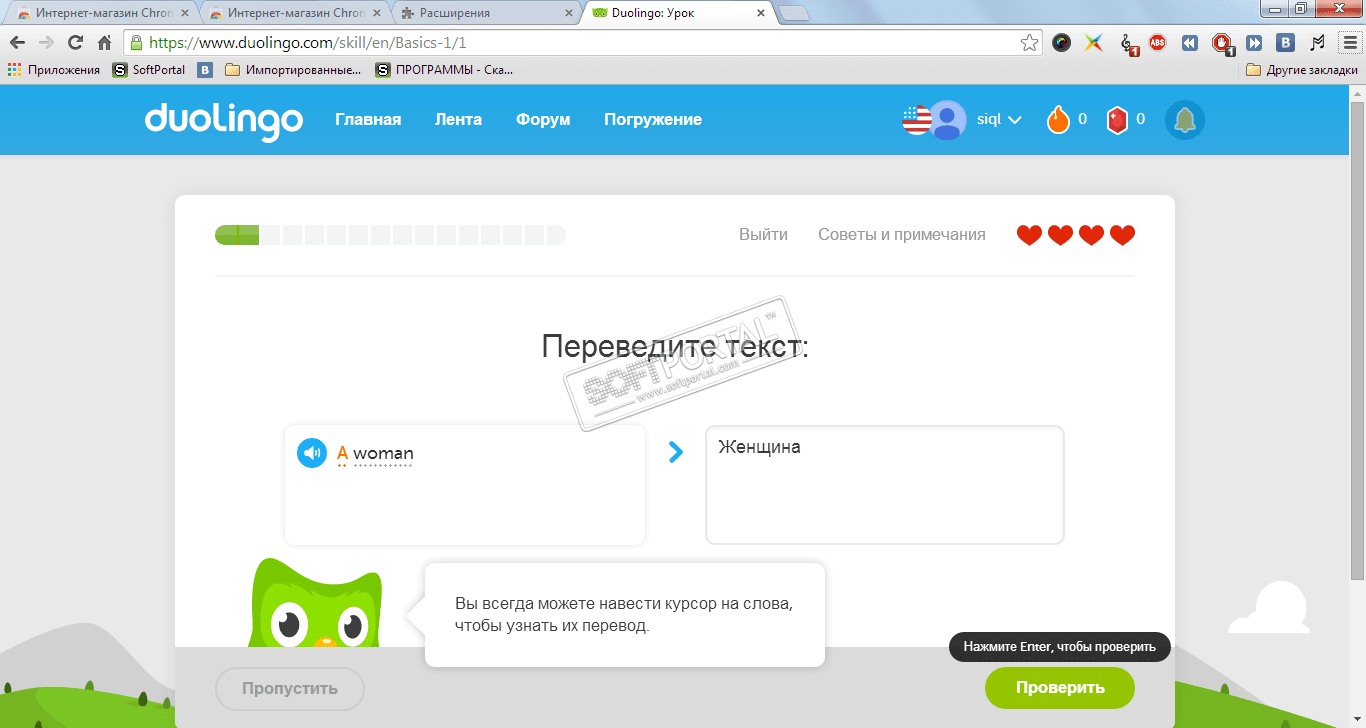This screenshot has height=728, width=1366.
Task: Click the user avatar picture
Action: coord(948,120)
